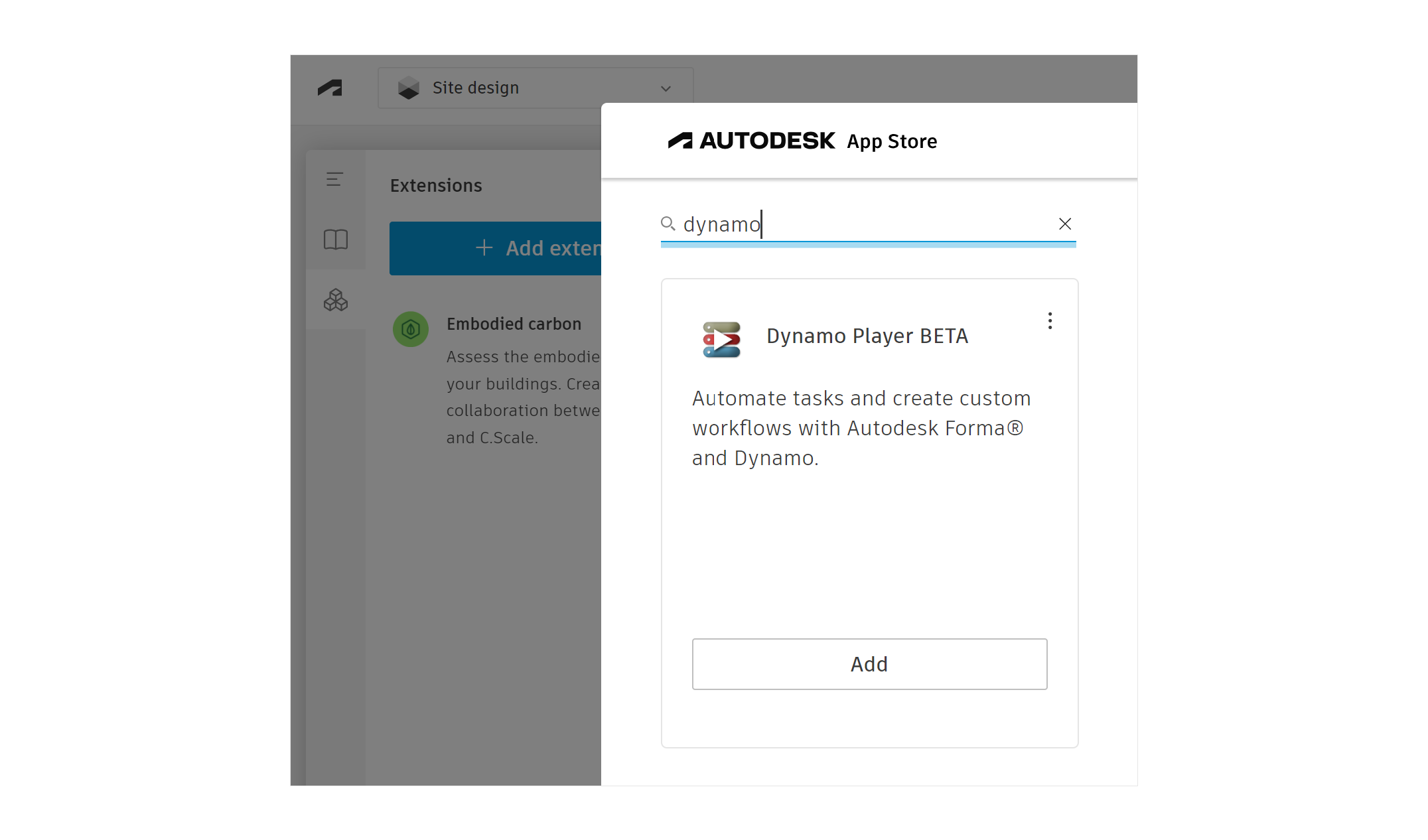Click the search magnifier icon
The width and height of the screenshot is (1428, 840).
click(668, 224)
